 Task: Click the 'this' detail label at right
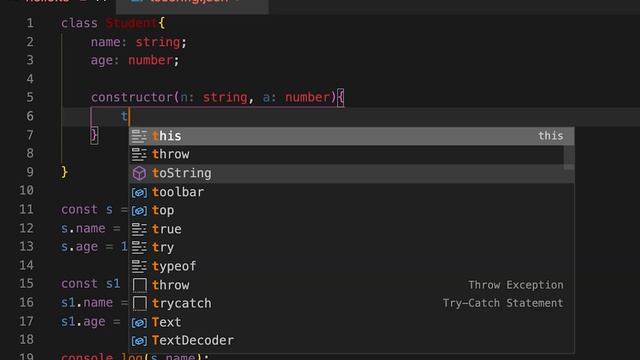click(551, 136)
